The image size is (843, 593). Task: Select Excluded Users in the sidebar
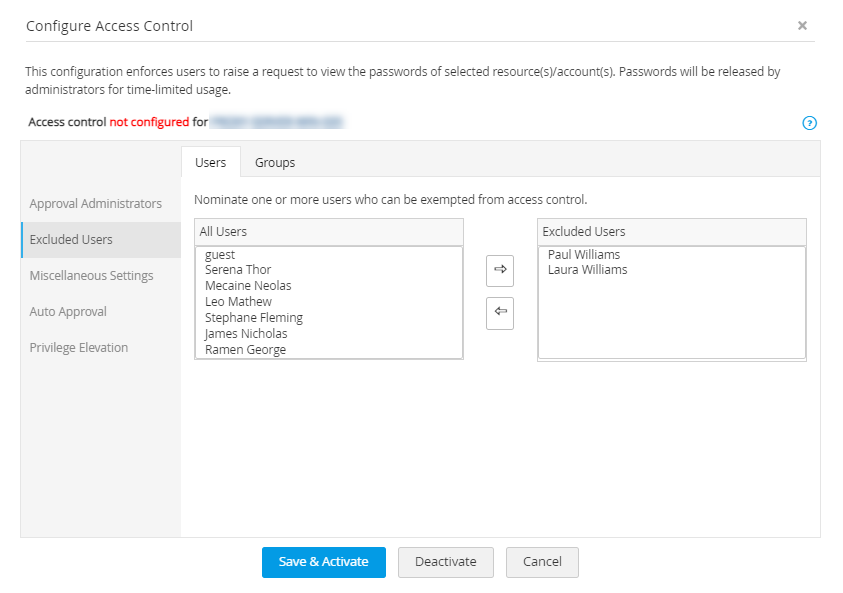pos(71,240)
